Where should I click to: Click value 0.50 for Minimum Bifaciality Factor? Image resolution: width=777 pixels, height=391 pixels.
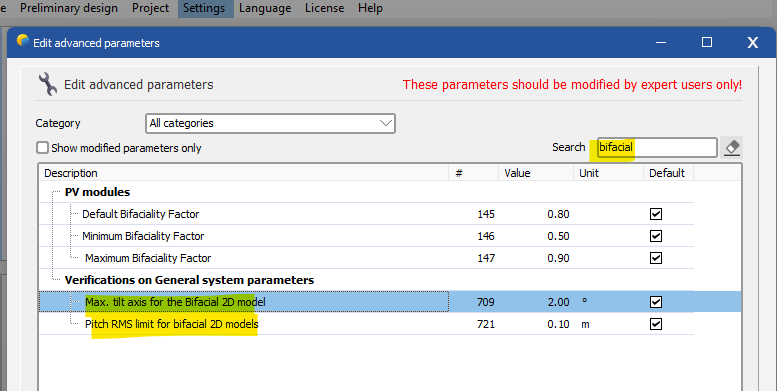[558, 236]
